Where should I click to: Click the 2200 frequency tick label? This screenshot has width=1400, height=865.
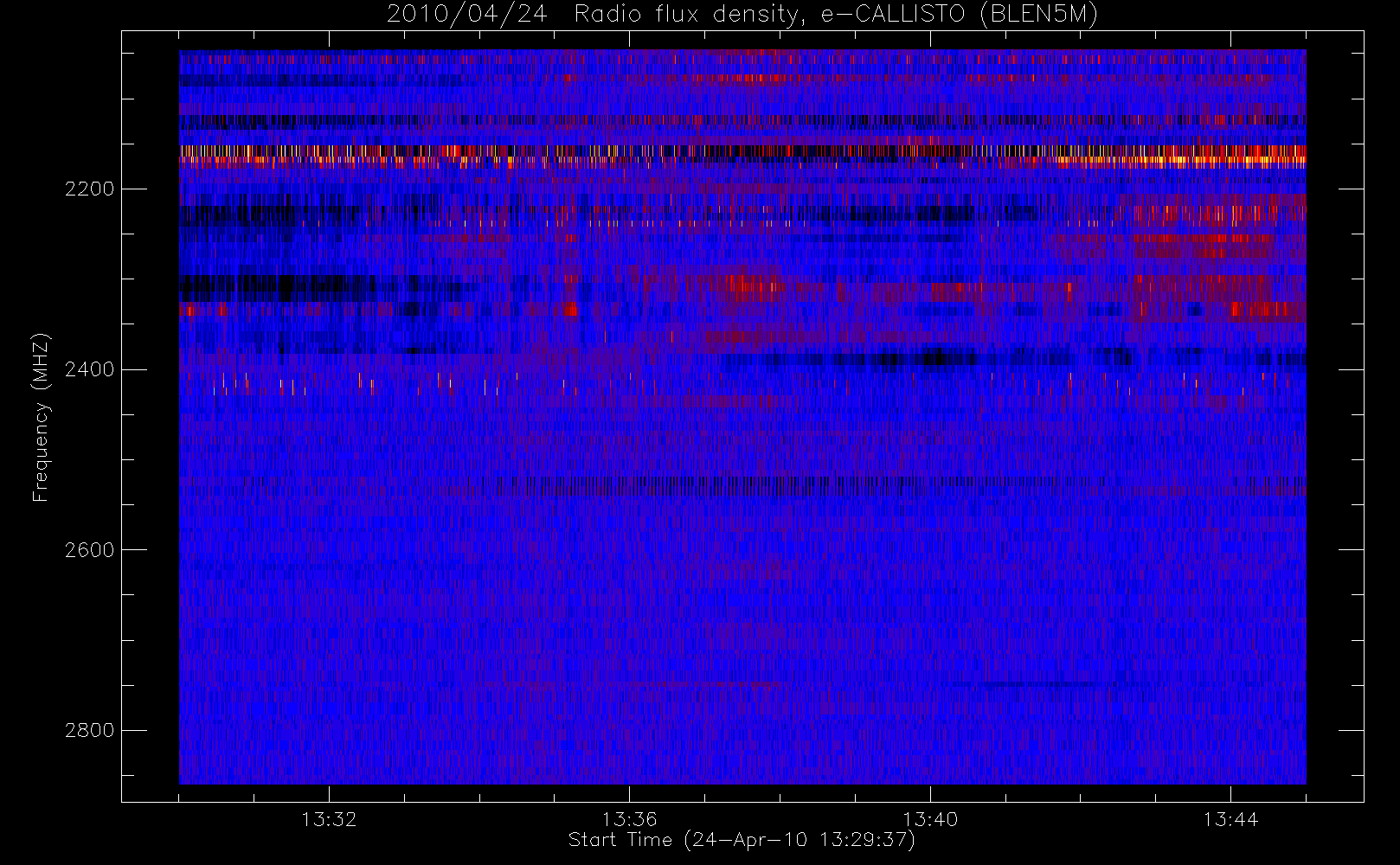tap(89, 189)
